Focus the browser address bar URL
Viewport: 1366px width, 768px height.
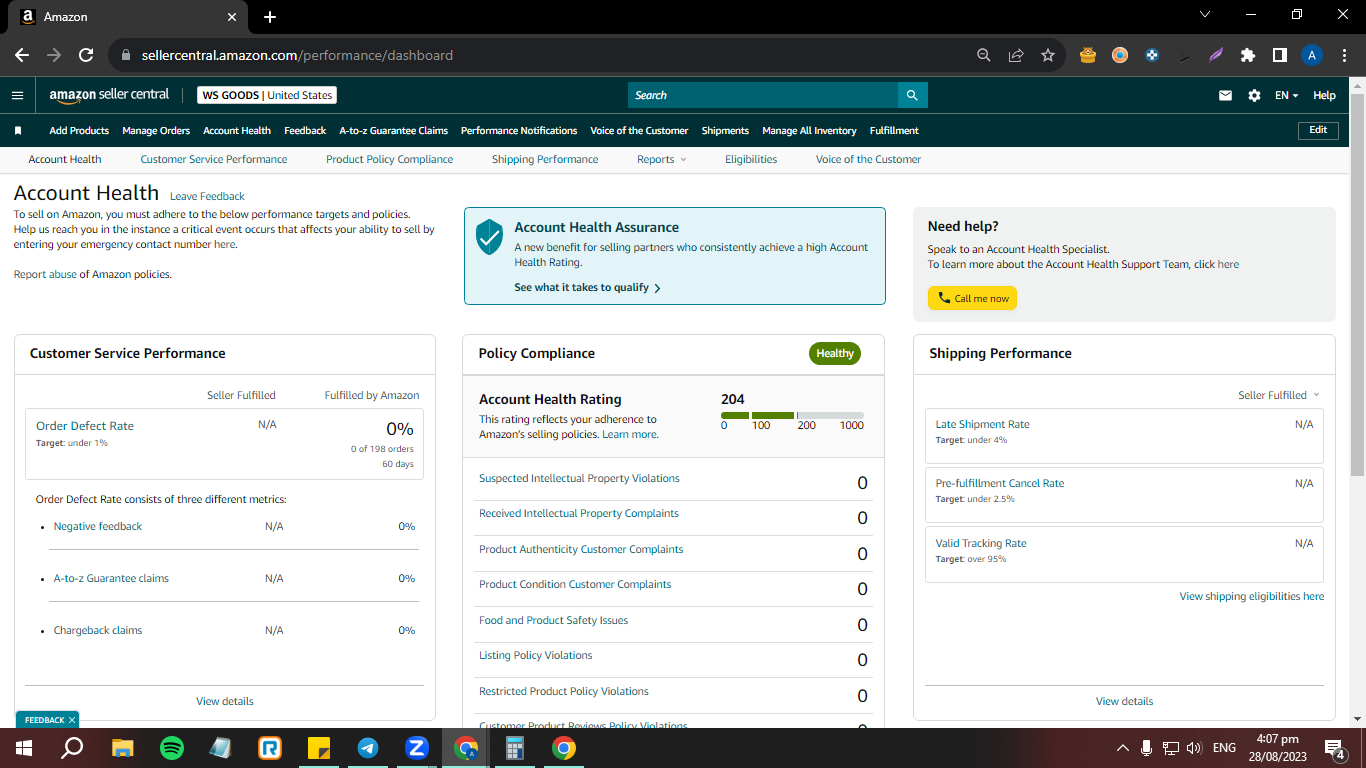[x=297, y=56]
